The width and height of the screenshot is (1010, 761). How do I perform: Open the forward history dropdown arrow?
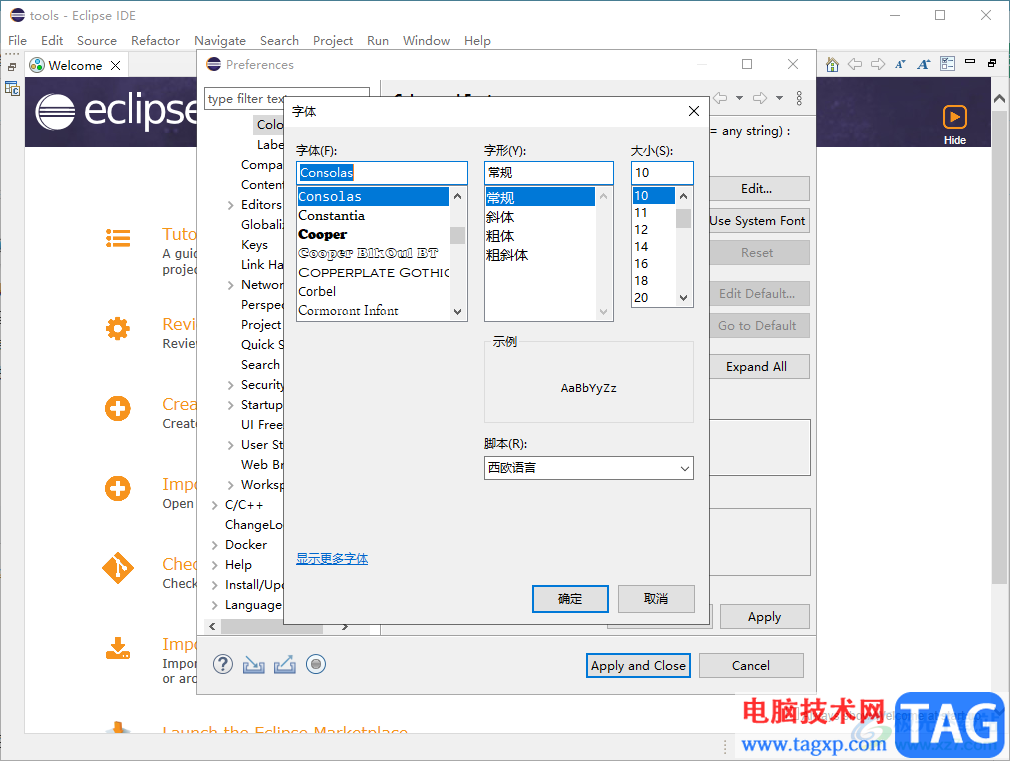(779, 98)
